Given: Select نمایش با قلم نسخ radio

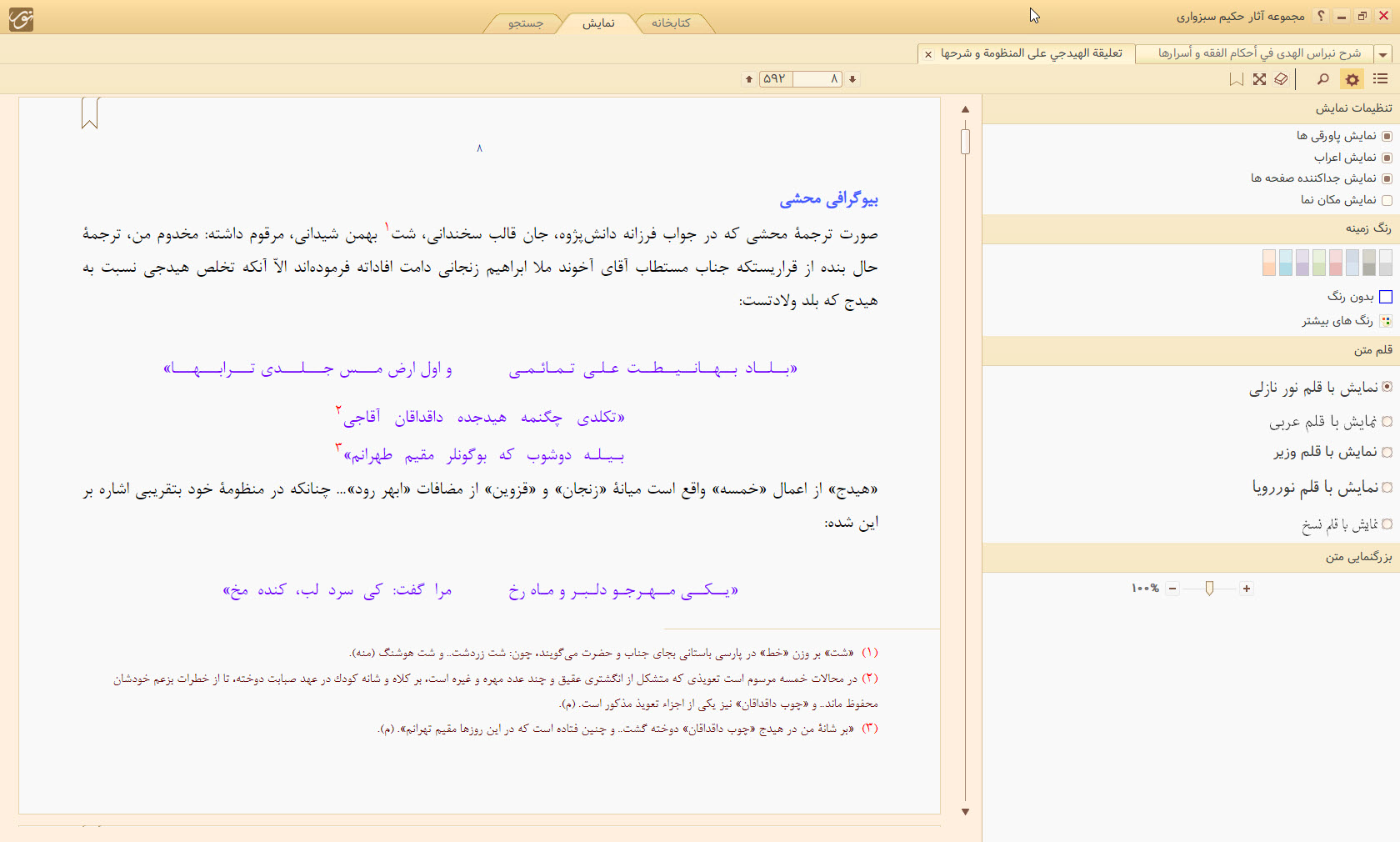Looking at the screenshot, I should (1387, 524).
